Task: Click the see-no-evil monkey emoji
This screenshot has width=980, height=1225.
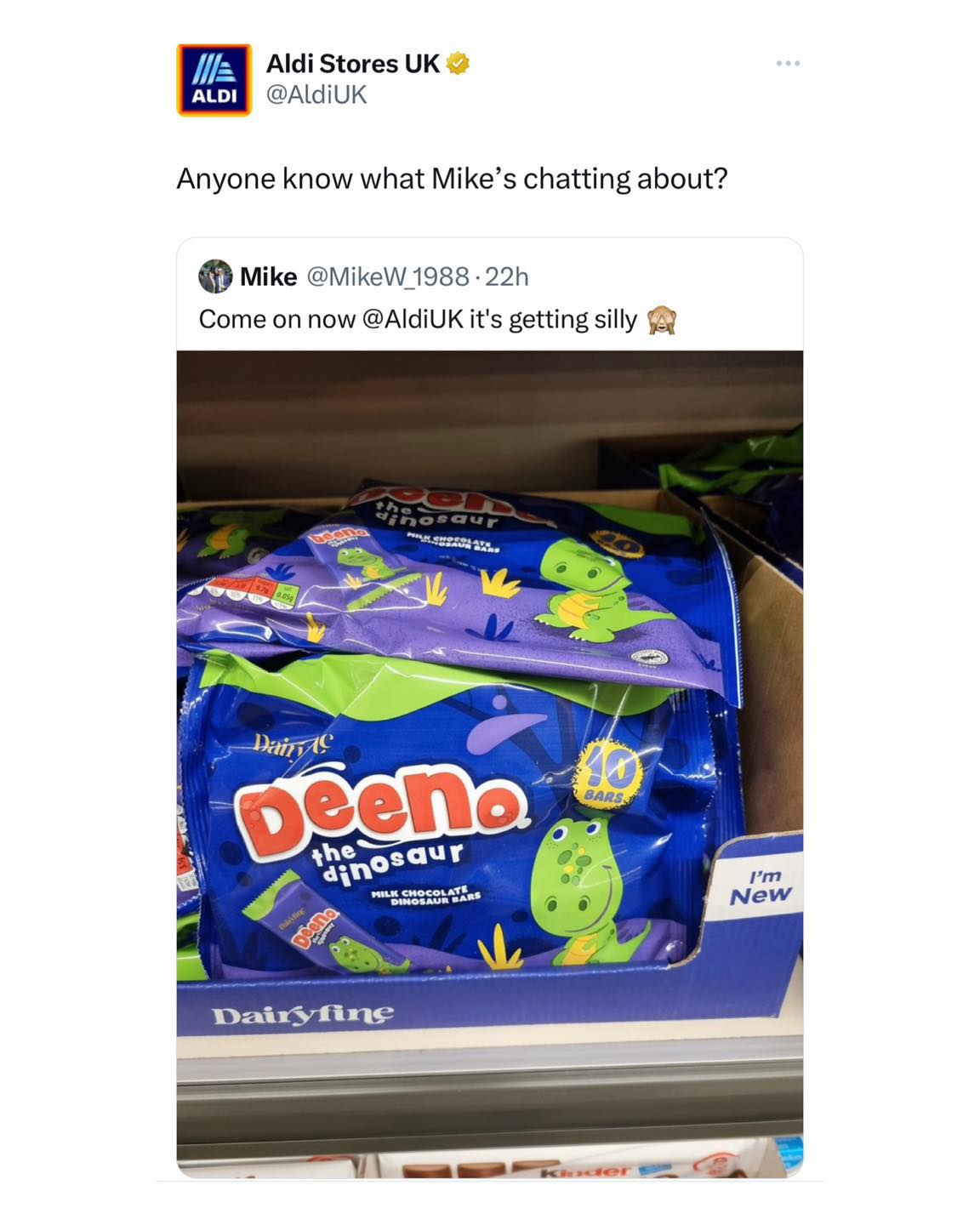Action: point(662,320)
